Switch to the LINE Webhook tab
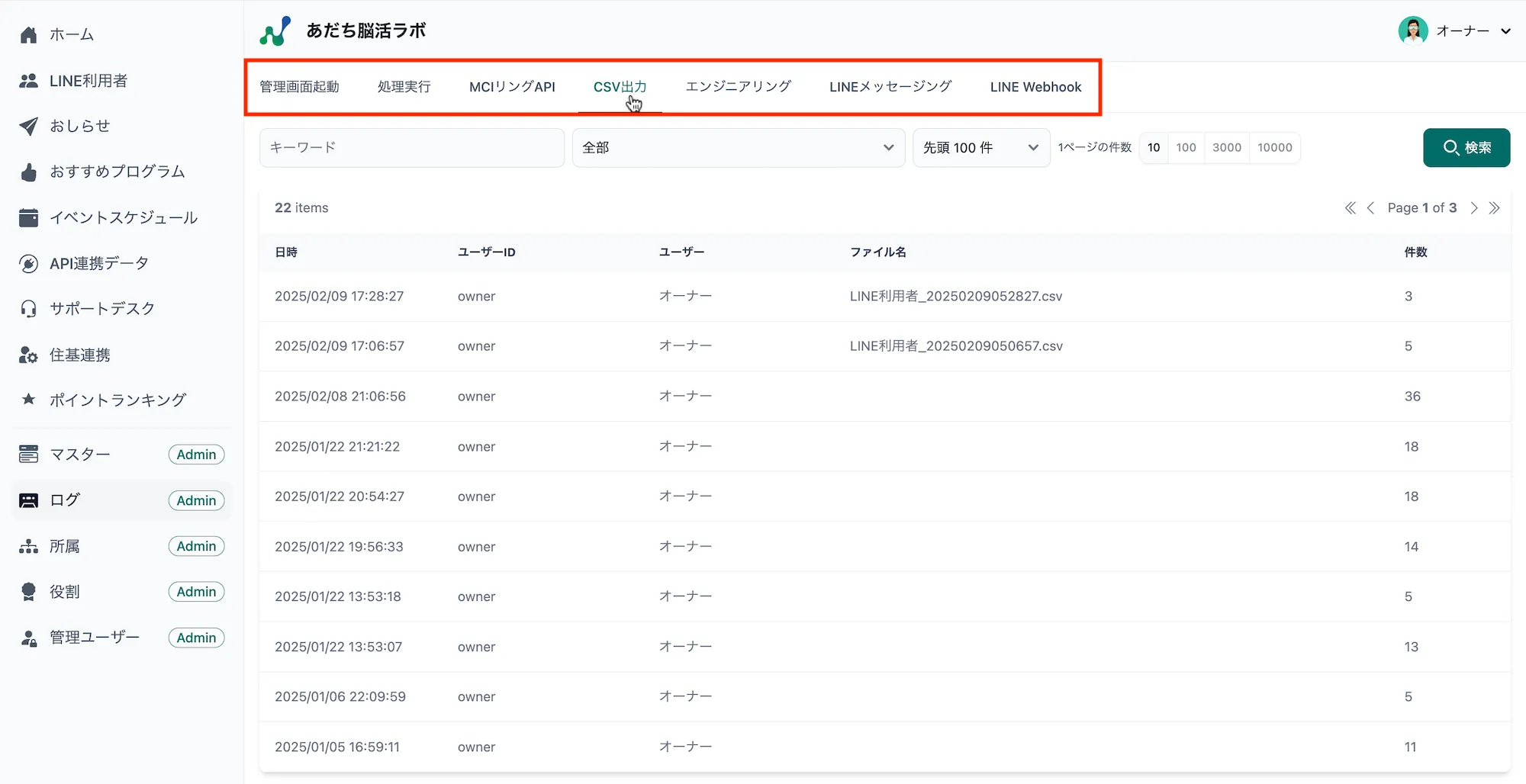 (1035, 87)
